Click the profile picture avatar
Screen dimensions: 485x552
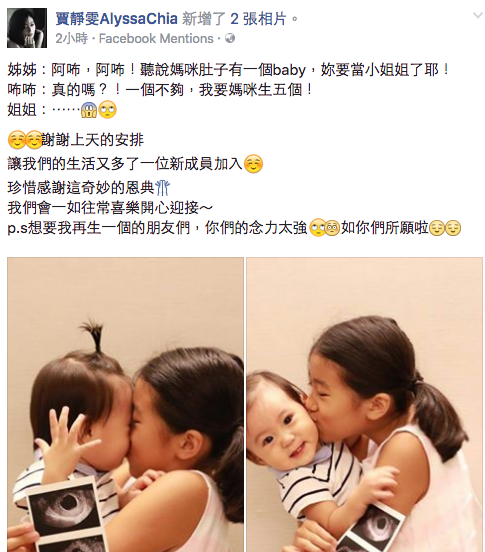click(x=27, y=28)
